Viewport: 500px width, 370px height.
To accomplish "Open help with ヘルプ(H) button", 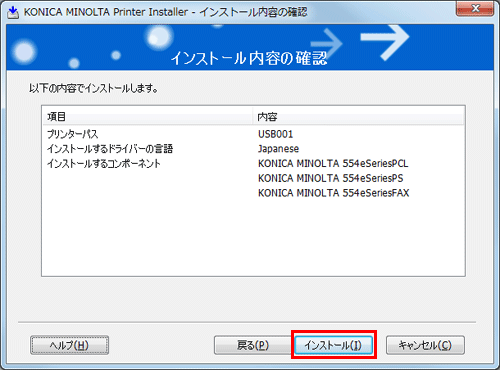I will point(69,345).
